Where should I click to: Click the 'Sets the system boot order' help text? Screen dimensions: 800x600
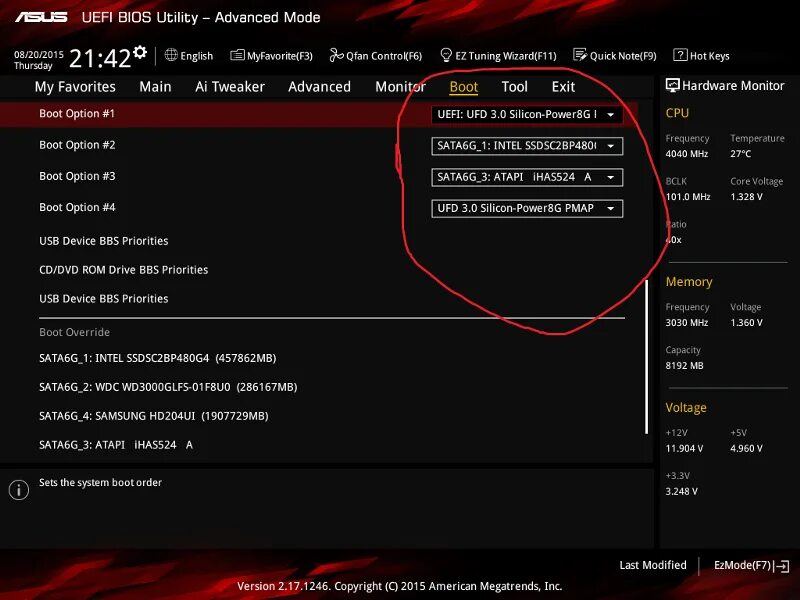tap(101, 483)
